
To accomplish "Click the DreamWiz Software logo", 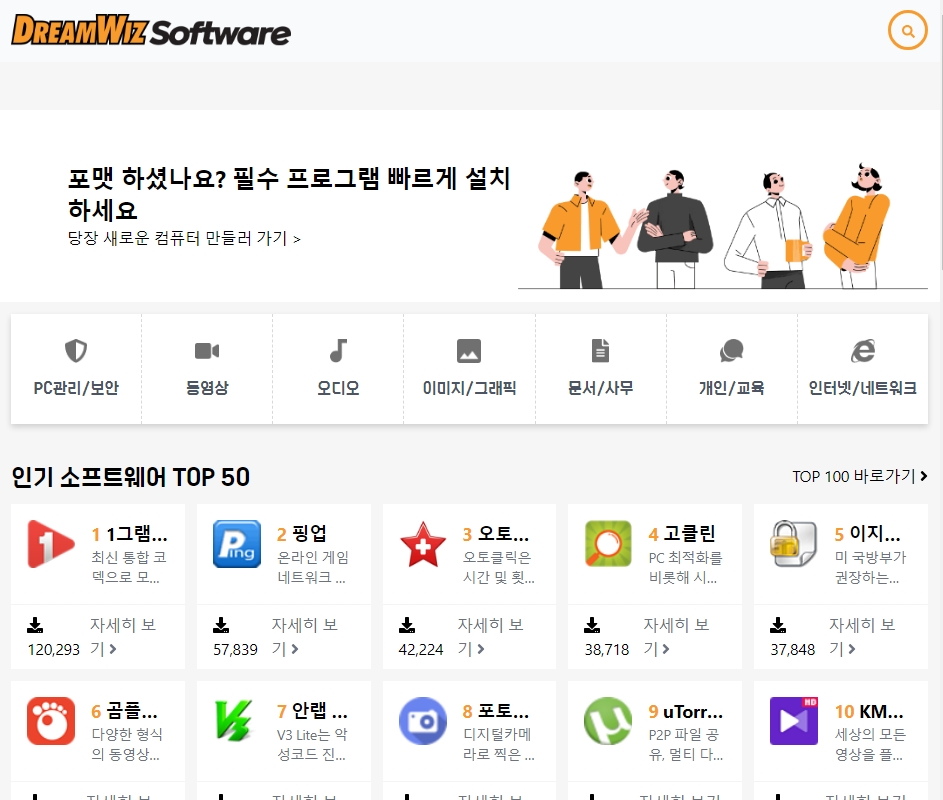I will pyautogui.click(x=149, y=30).
